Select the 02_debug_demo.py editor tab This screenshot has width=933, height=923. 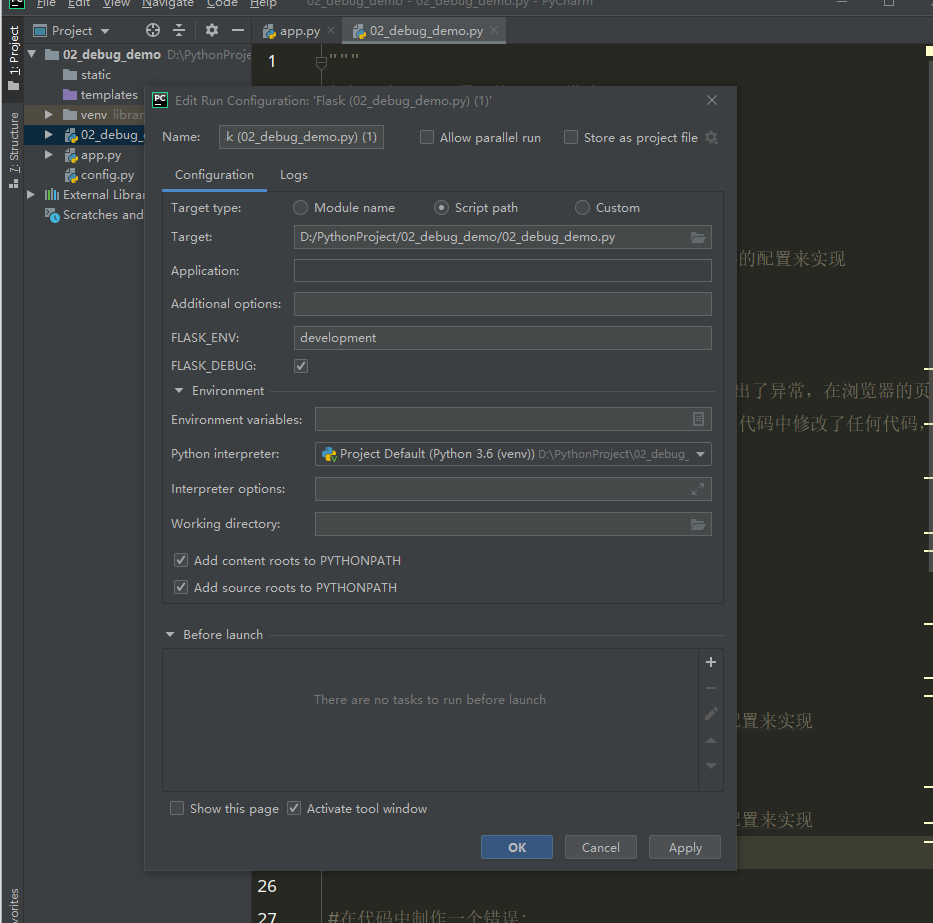coord(425,31)
